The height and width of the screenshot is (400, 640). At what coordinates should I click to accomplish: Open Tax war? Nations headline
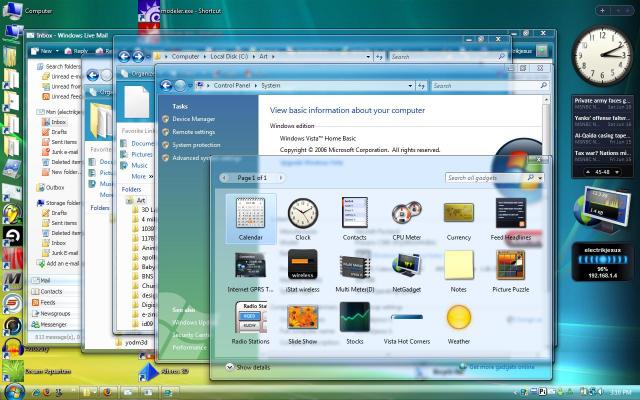(602, 156)
